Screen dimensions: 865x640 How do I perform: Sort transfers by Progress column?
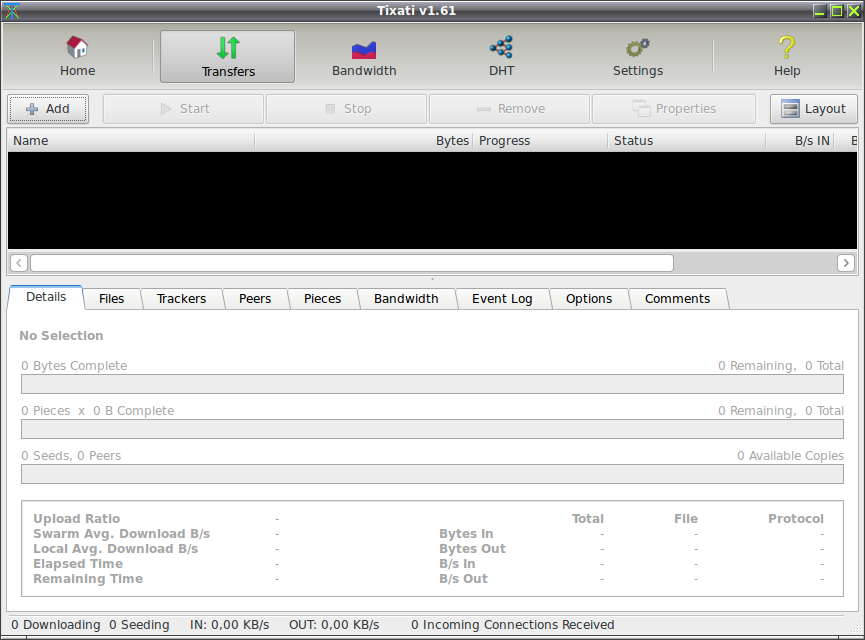(x=540, y=141)
